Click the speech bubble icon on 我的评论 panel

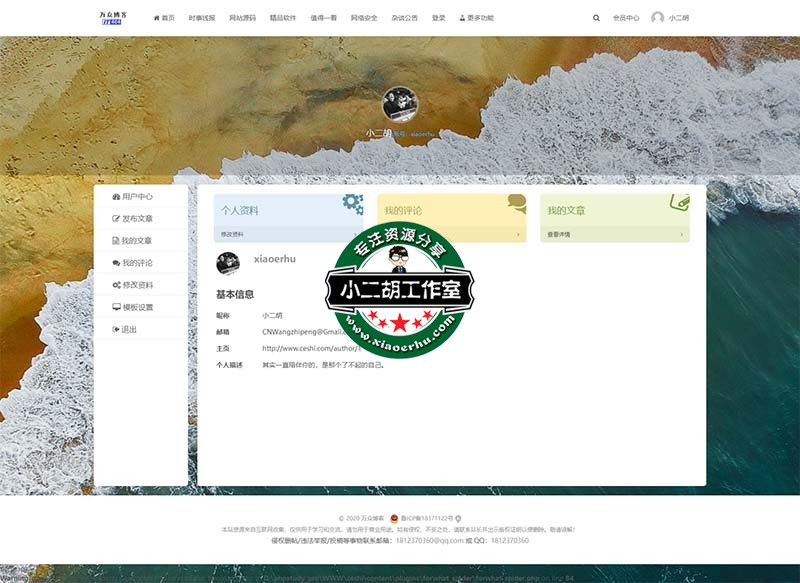(516, 202)
